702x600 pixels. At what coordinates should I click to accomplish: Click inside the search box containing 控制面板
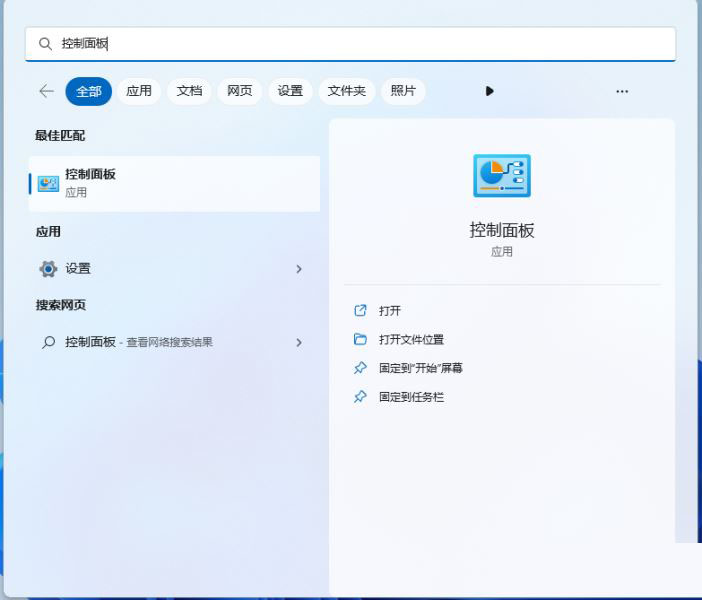click(350, 44)
